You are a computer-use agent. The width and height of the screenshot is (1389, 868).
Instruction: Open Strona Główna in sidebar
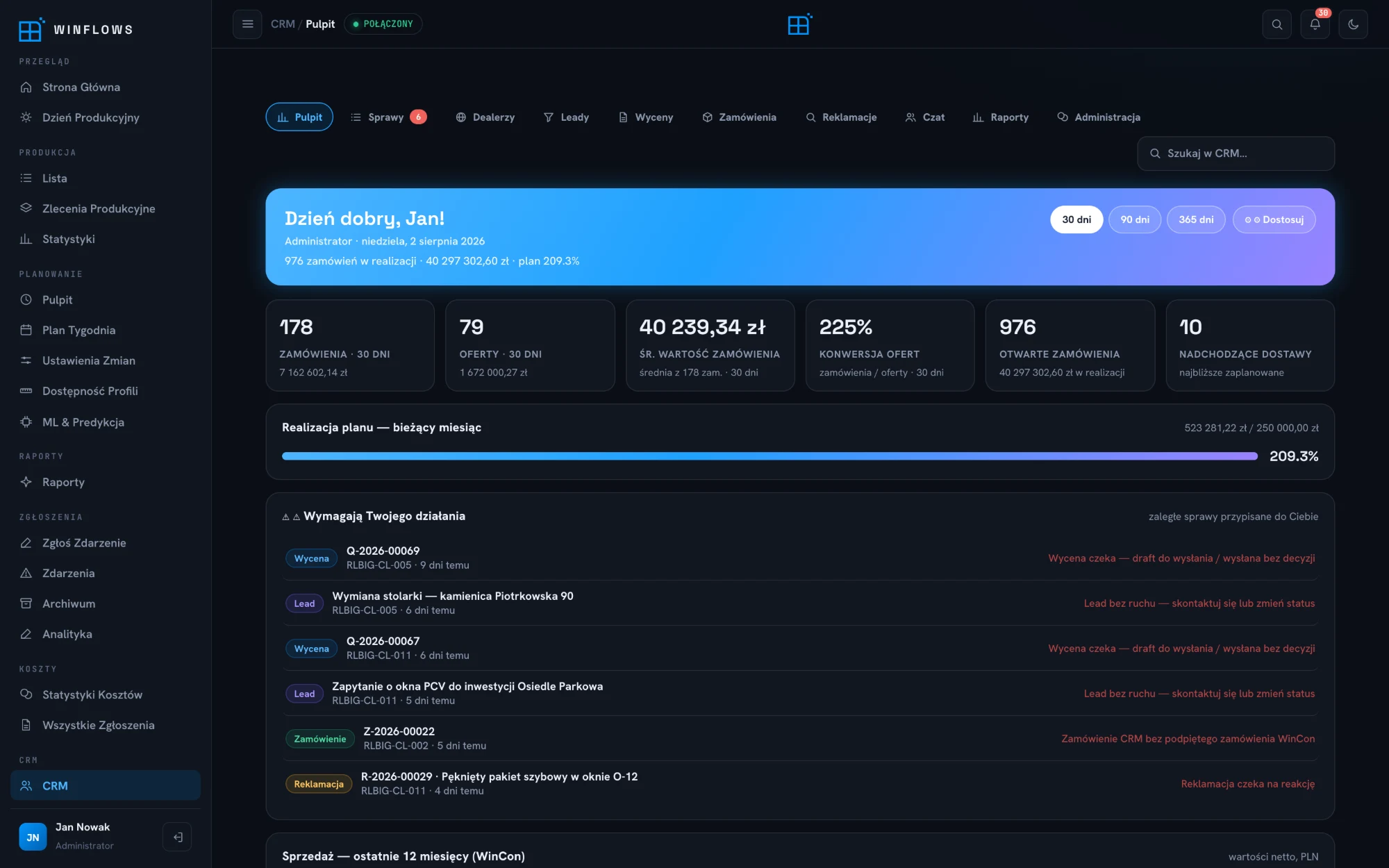[106, 87]
